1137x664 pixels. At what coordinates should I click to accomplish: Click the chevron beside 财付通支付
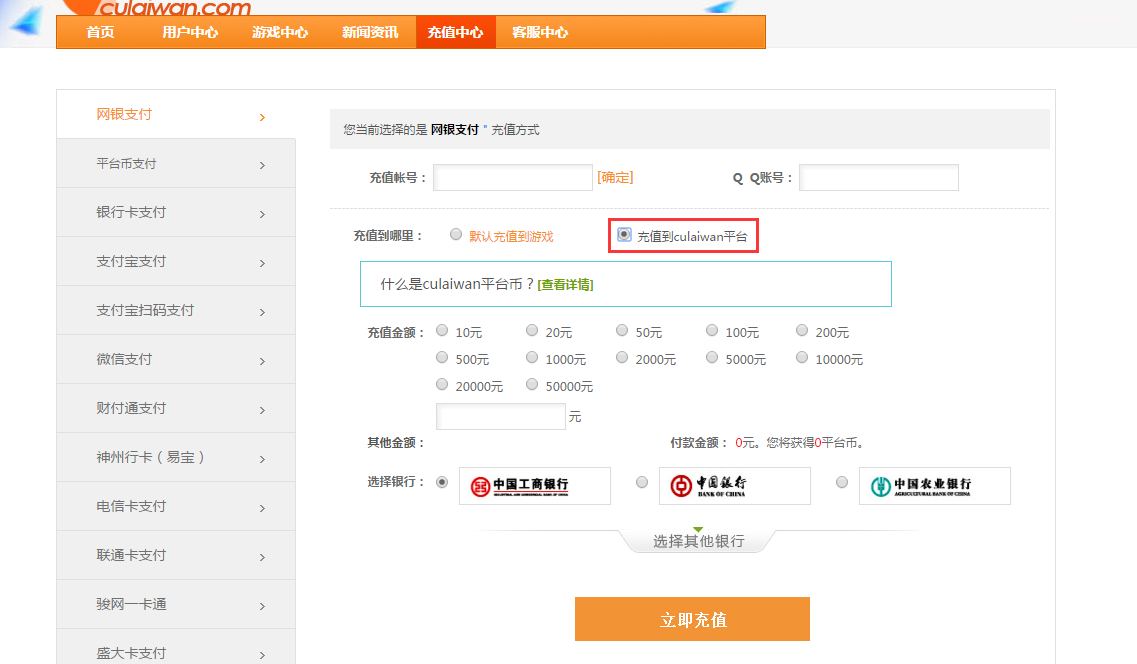point(262,410)
